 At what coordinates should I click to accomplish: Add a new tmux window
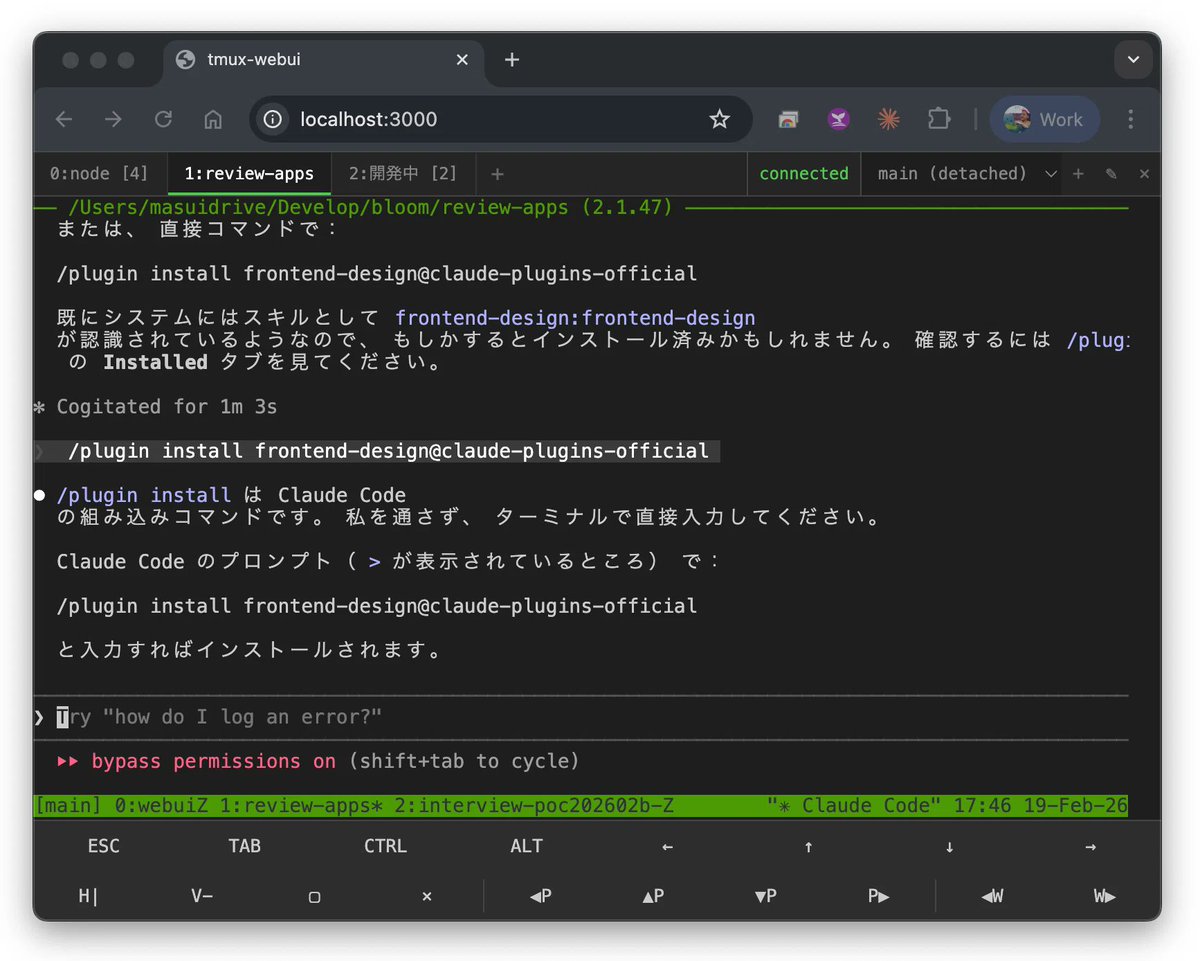coord(497,174)
